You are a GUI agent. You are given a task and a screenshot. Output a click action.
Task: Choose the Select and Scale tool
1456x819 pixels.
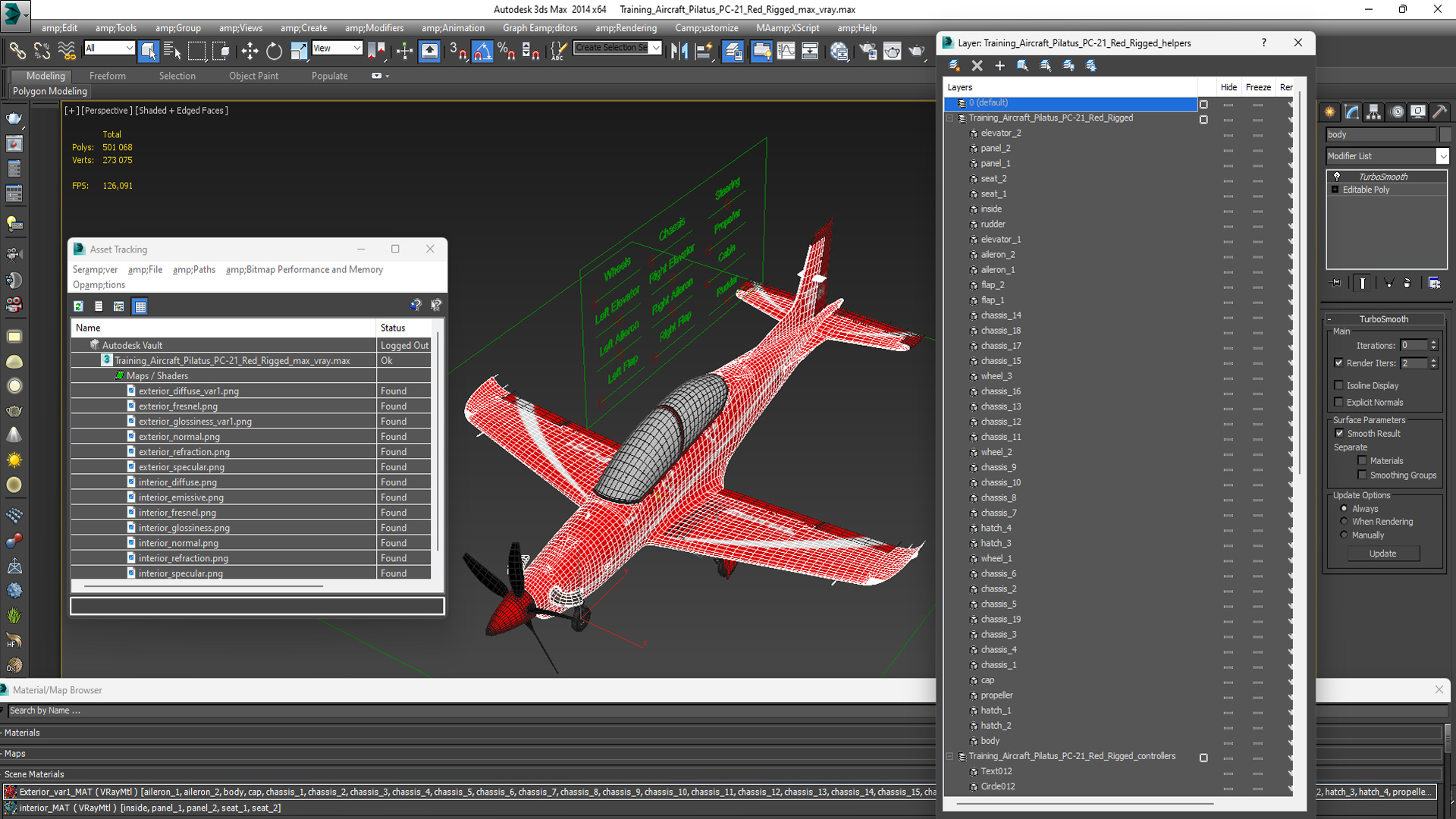pos(299,51)
